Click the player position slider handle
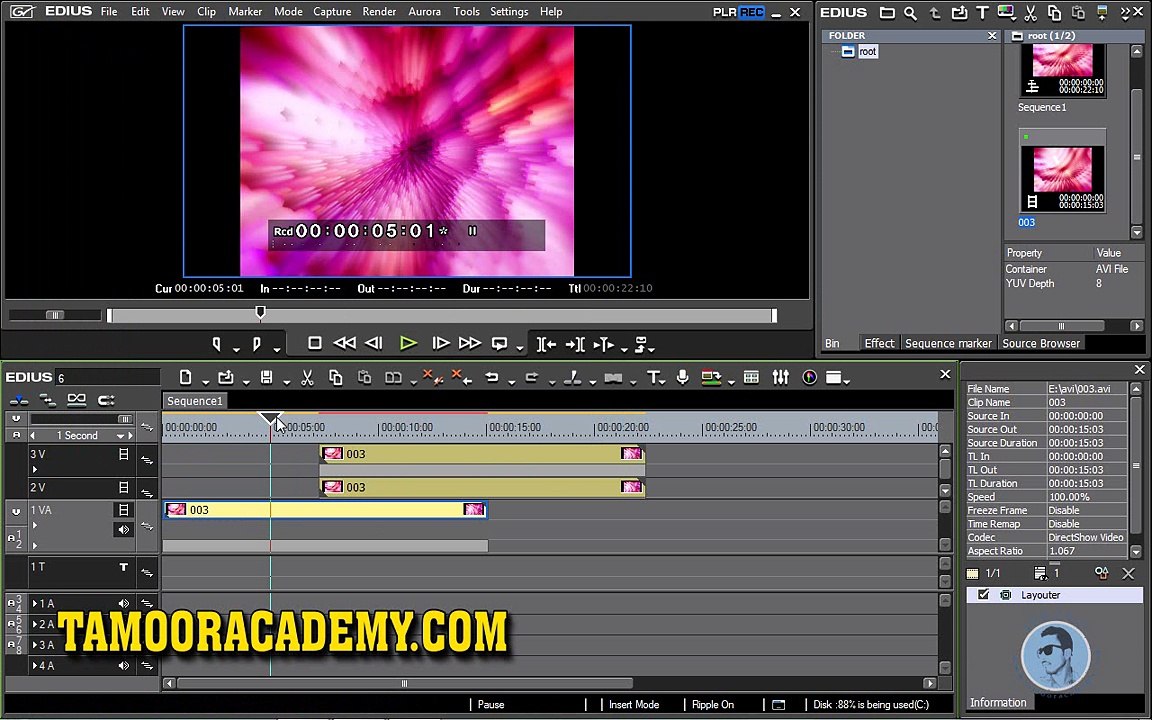This screenshot has height=720, width=1152. [260, 313]
